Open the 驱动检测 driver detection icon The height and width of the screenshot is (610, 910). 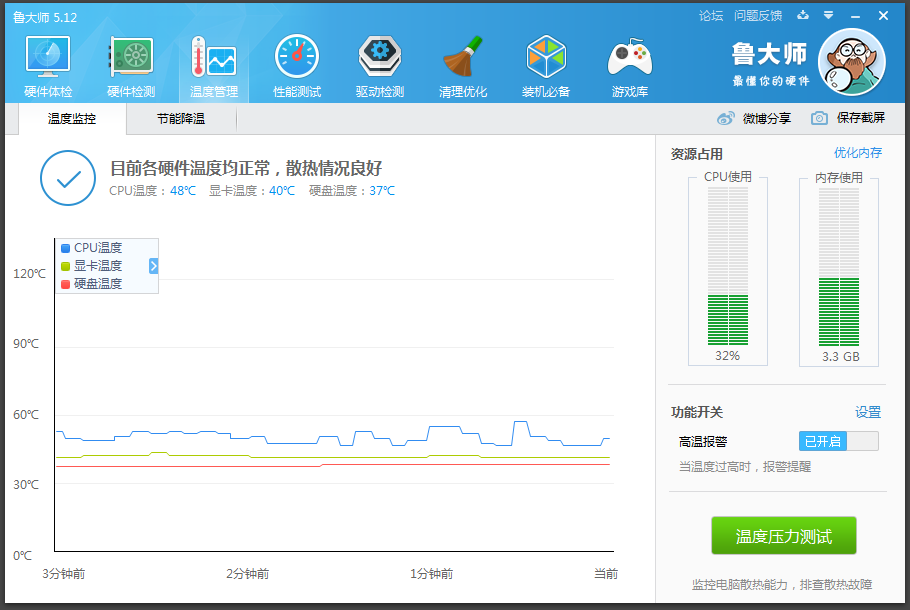(380, 56)
